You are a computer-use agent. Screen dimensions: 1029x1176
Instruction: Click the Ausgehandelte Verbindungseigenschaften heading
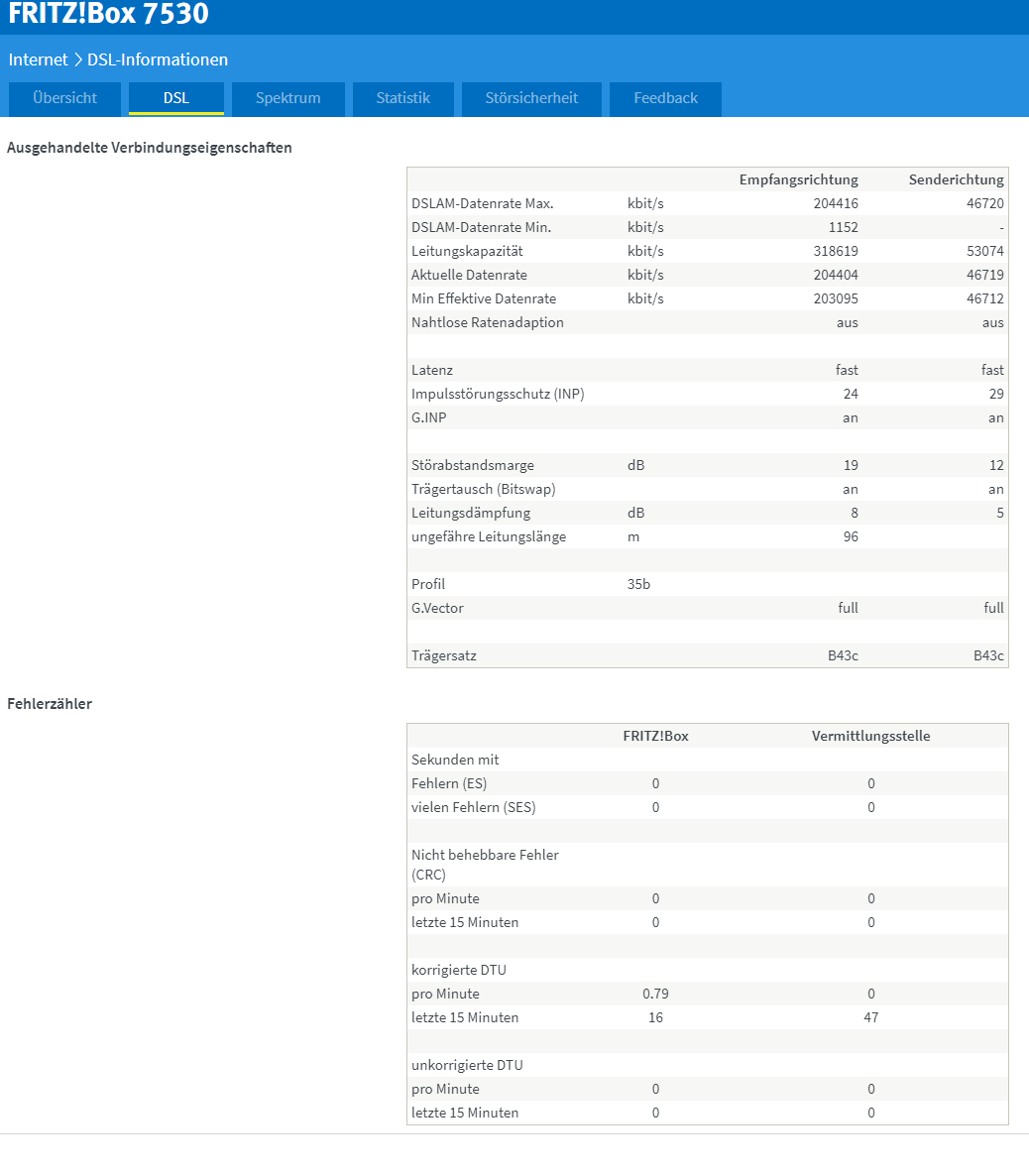coord(150,148)
